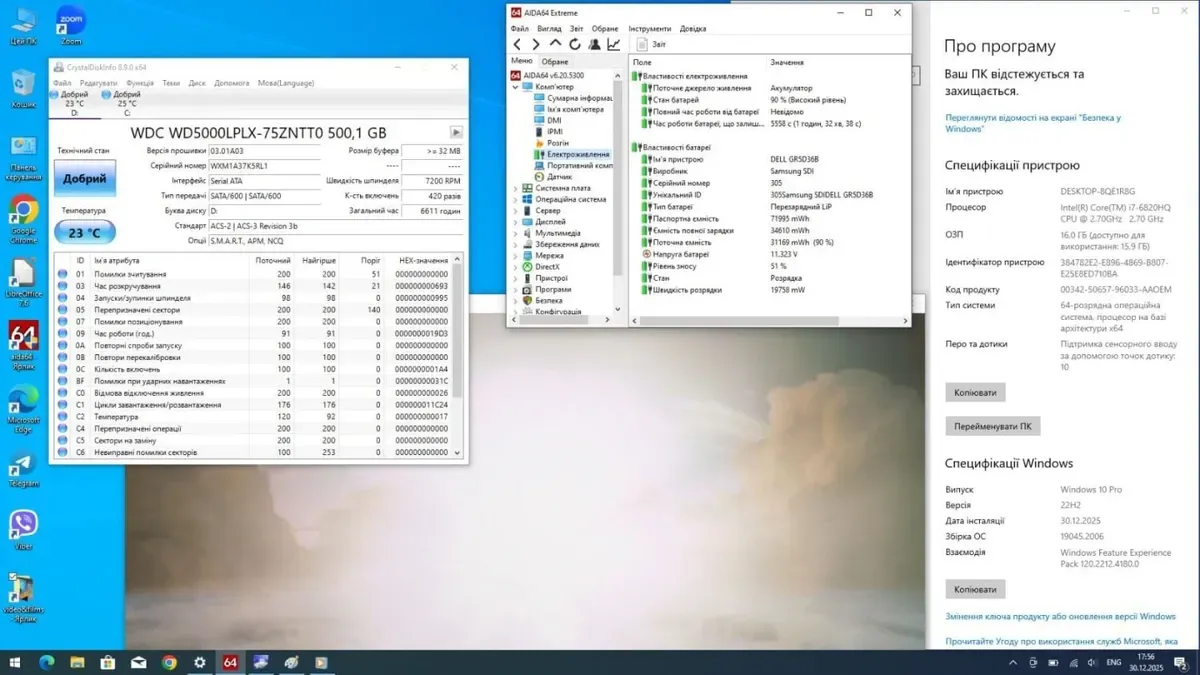Image resolution: width=1200 pixels, height=675 pixels.
Task: Click the AIDA64 Refresh toolbar icon
Action: point(575,44)
